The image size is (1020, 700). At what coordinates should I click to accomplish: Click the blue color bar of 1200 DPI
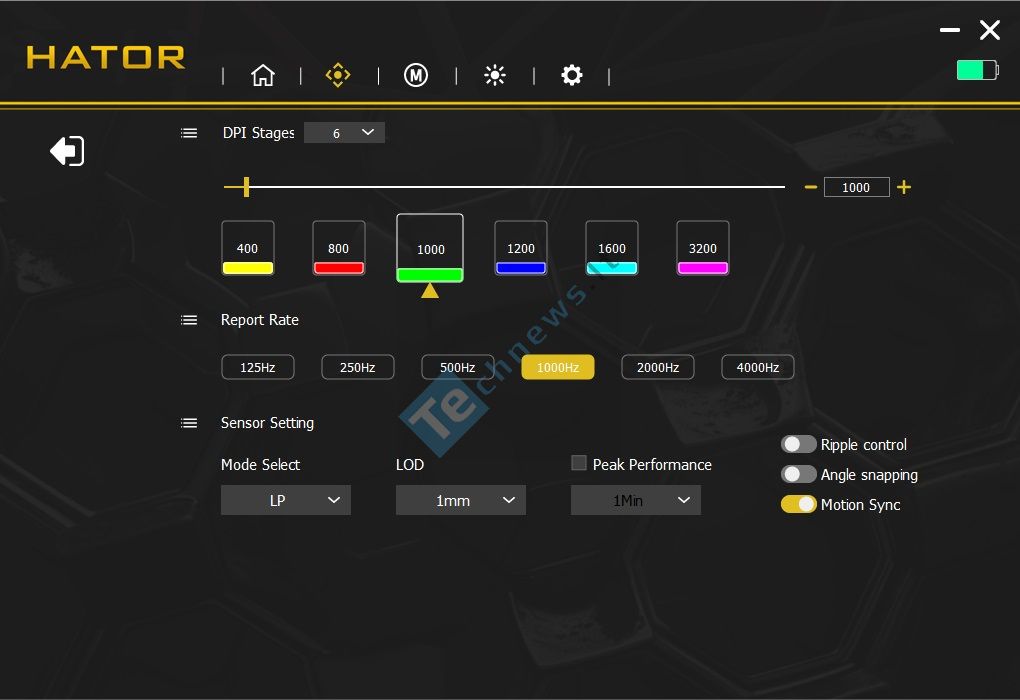[x=520, y=268]
